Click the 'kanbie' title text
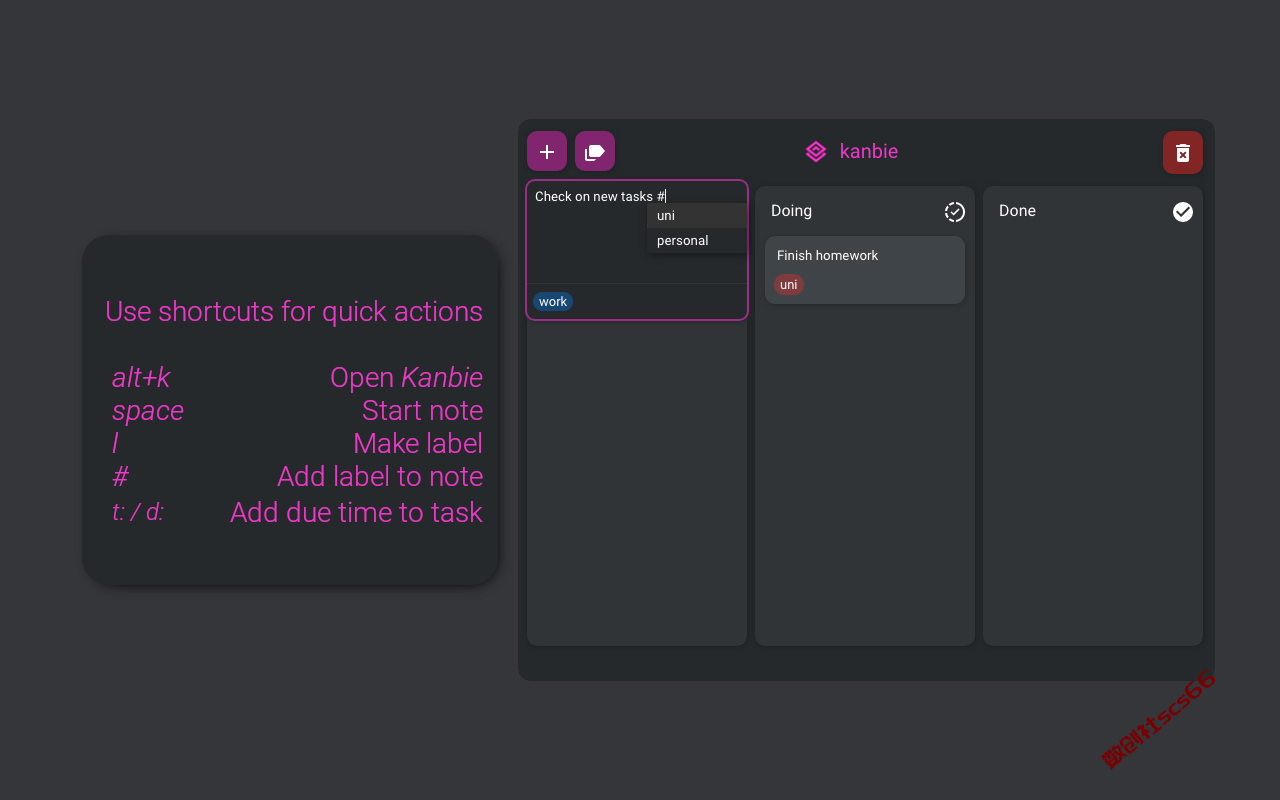Screen dimensions: 1280x800 (x=869, y=152)
